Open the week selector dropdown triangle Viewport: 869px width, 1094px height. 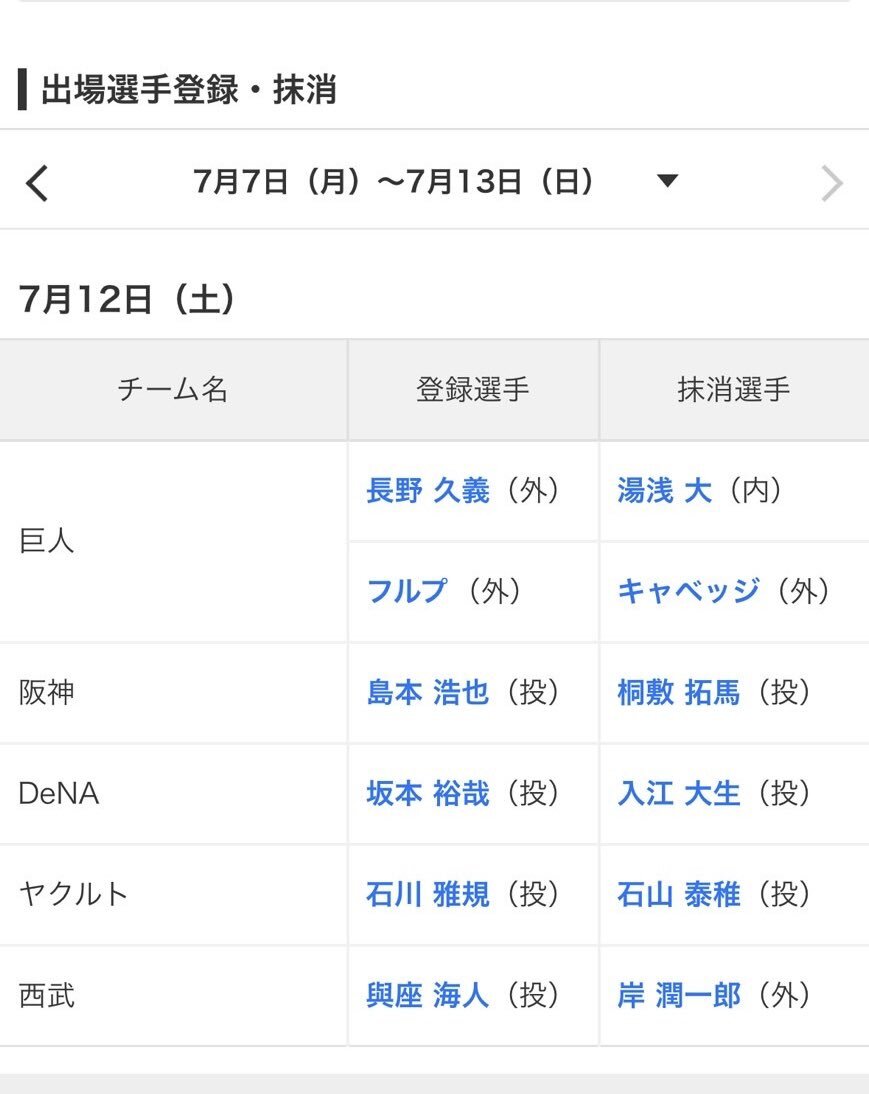coord(667,181)
